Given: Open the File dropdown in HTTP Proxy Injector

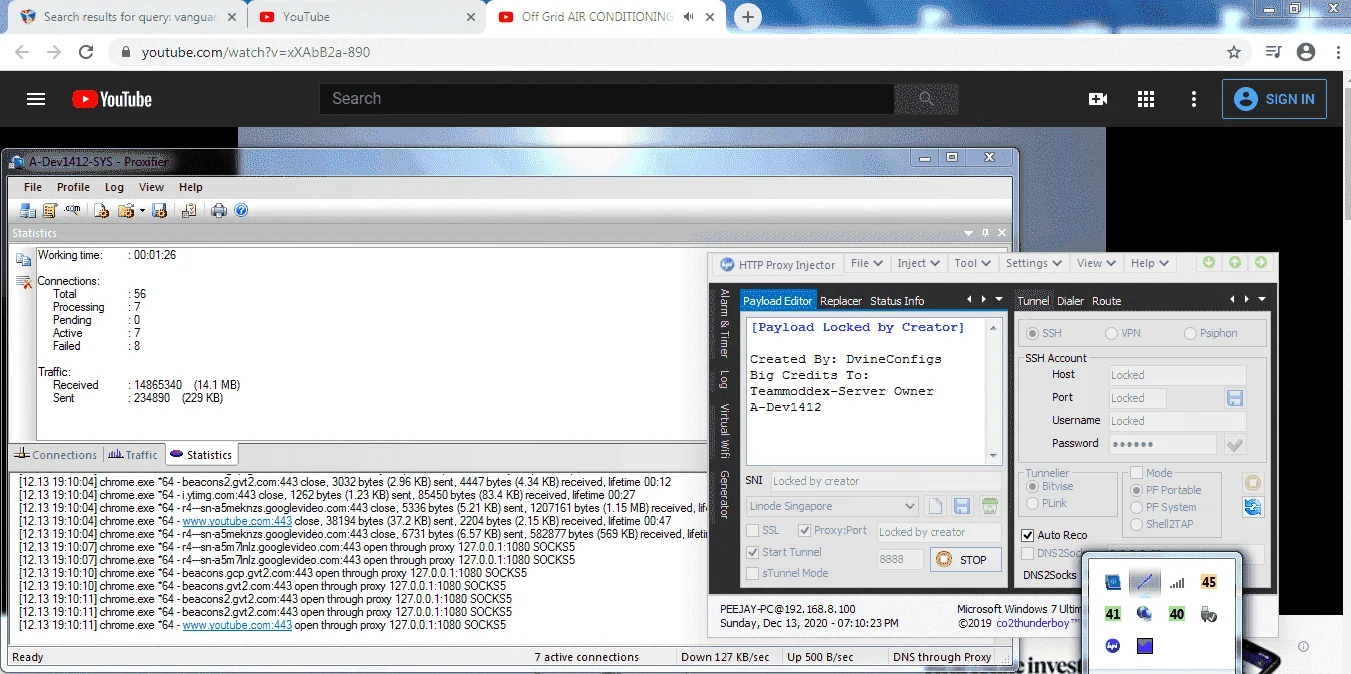Looking at the screenshot, I should [867, 263].
